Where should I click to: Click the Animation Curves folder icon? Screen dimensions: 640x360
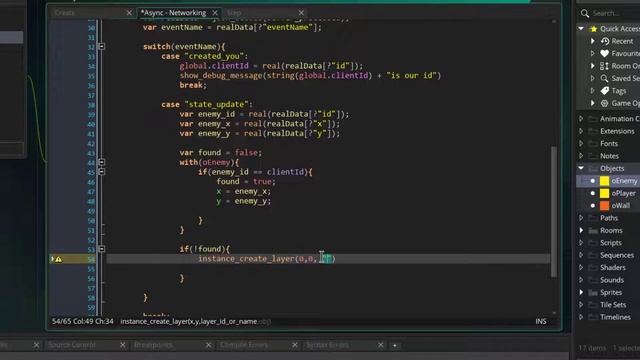[593, 119]
